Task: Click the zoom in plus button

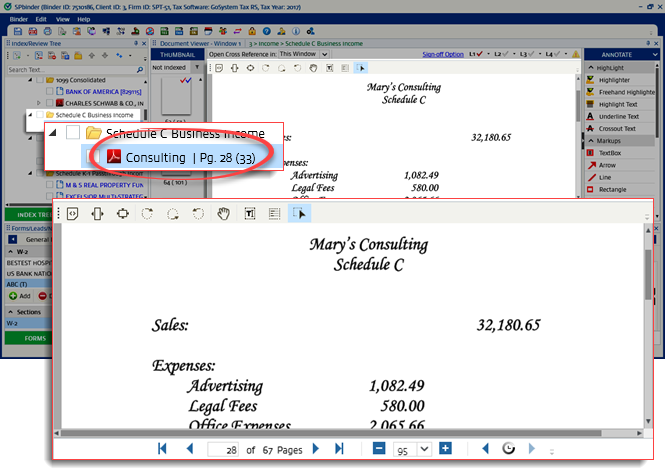Action: coord(445,449)
